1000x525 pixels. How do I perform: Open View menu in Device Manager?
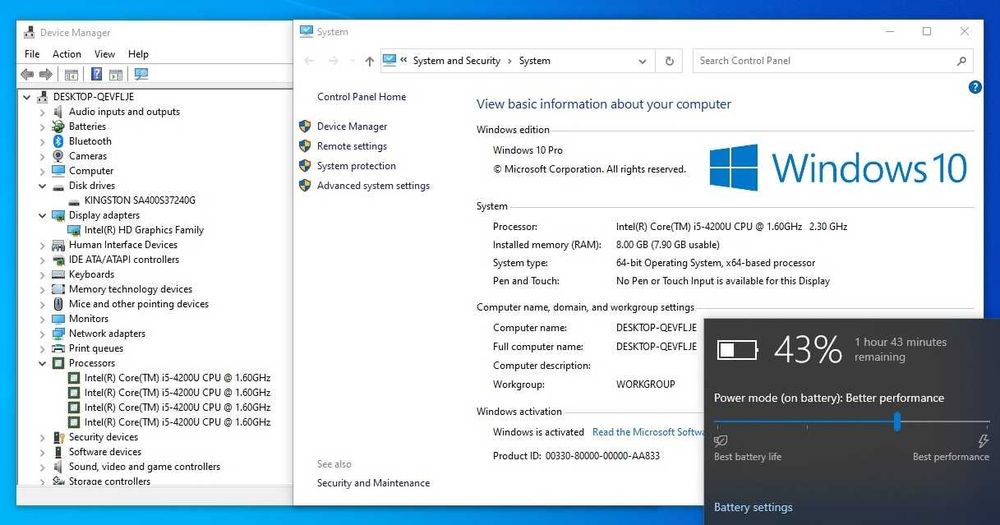coord(105,54)
